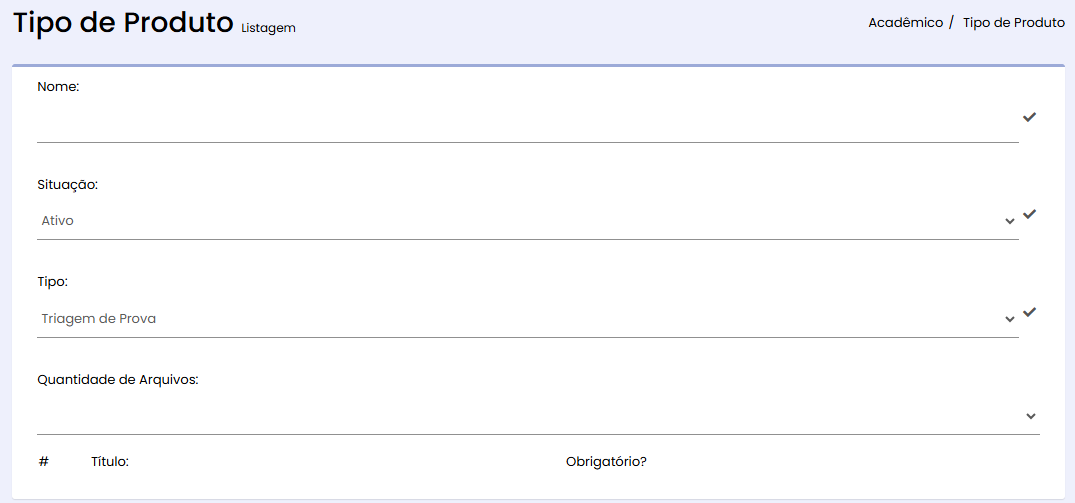This screenshot has width=1075, height=503.
Task: Open the Triagem de Prova dropdown
Action: (x=528, y=319)
